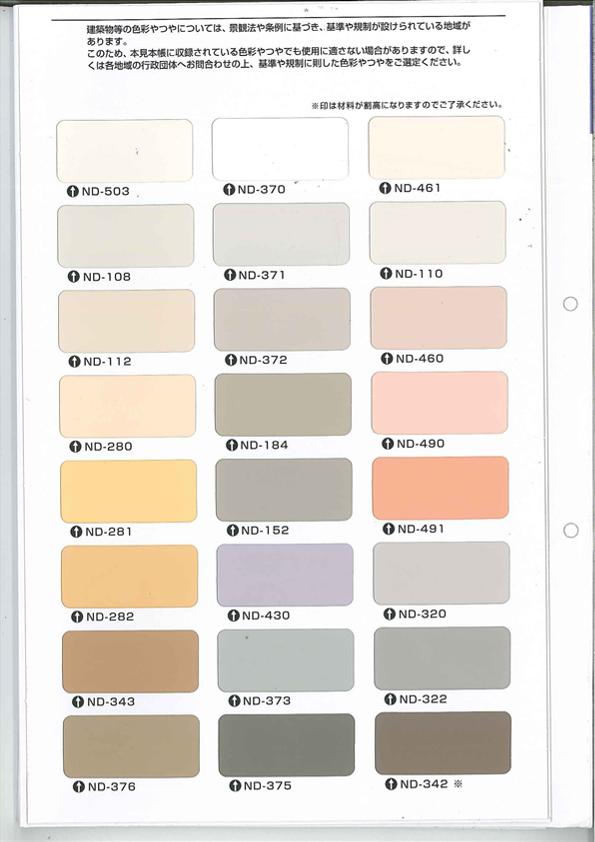Select the salmon orange ND-491 swatch
The width and height of the screenshot is (595, 842).
pos(440,488)
